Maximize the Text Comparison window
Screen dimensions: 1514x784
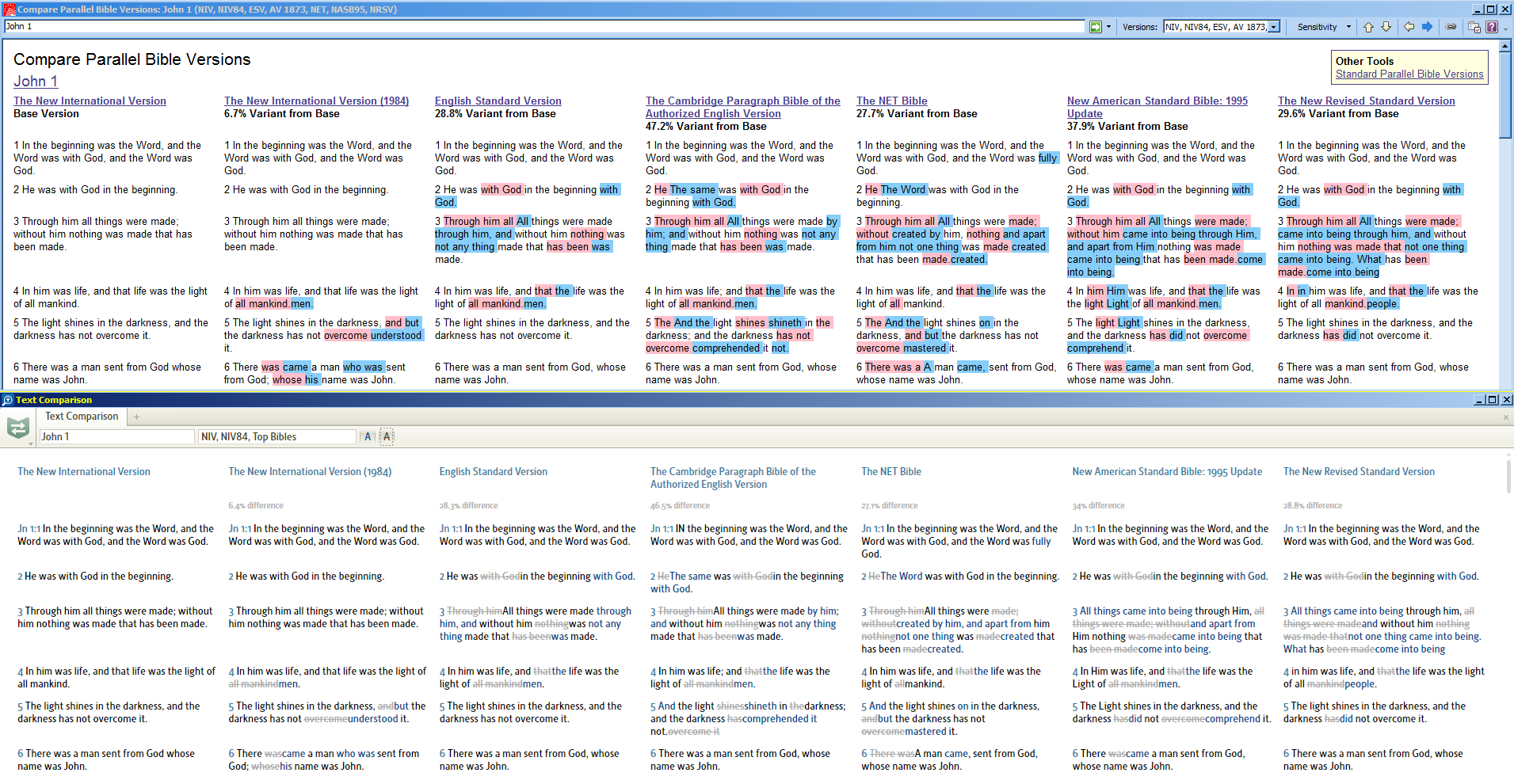[1493, 400]
